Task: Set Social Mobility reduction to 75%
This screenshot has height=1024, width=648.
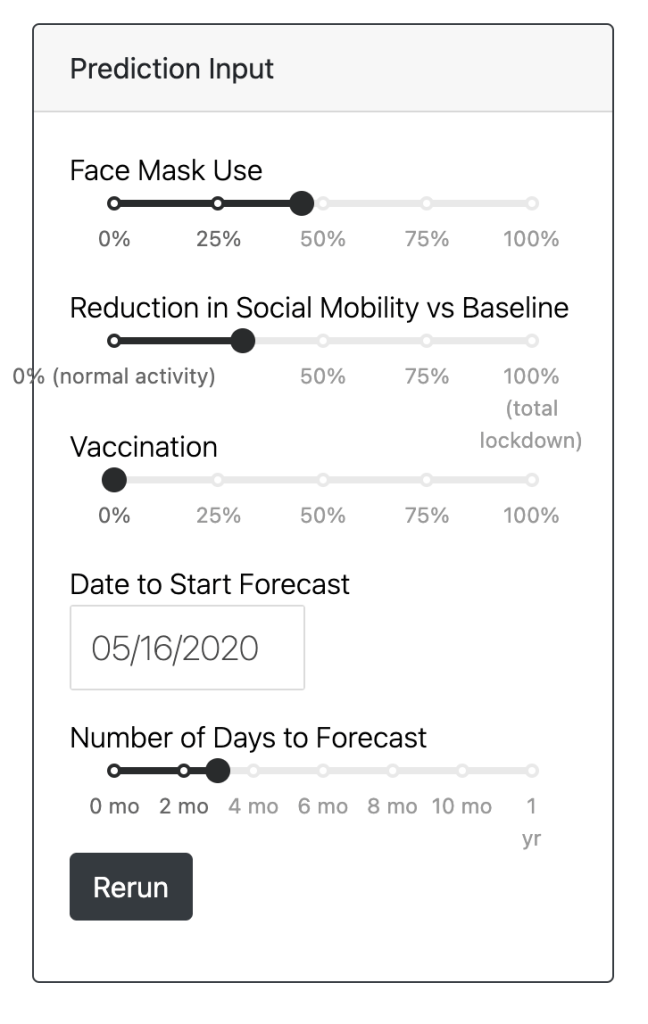Action: tap(427, 341)
